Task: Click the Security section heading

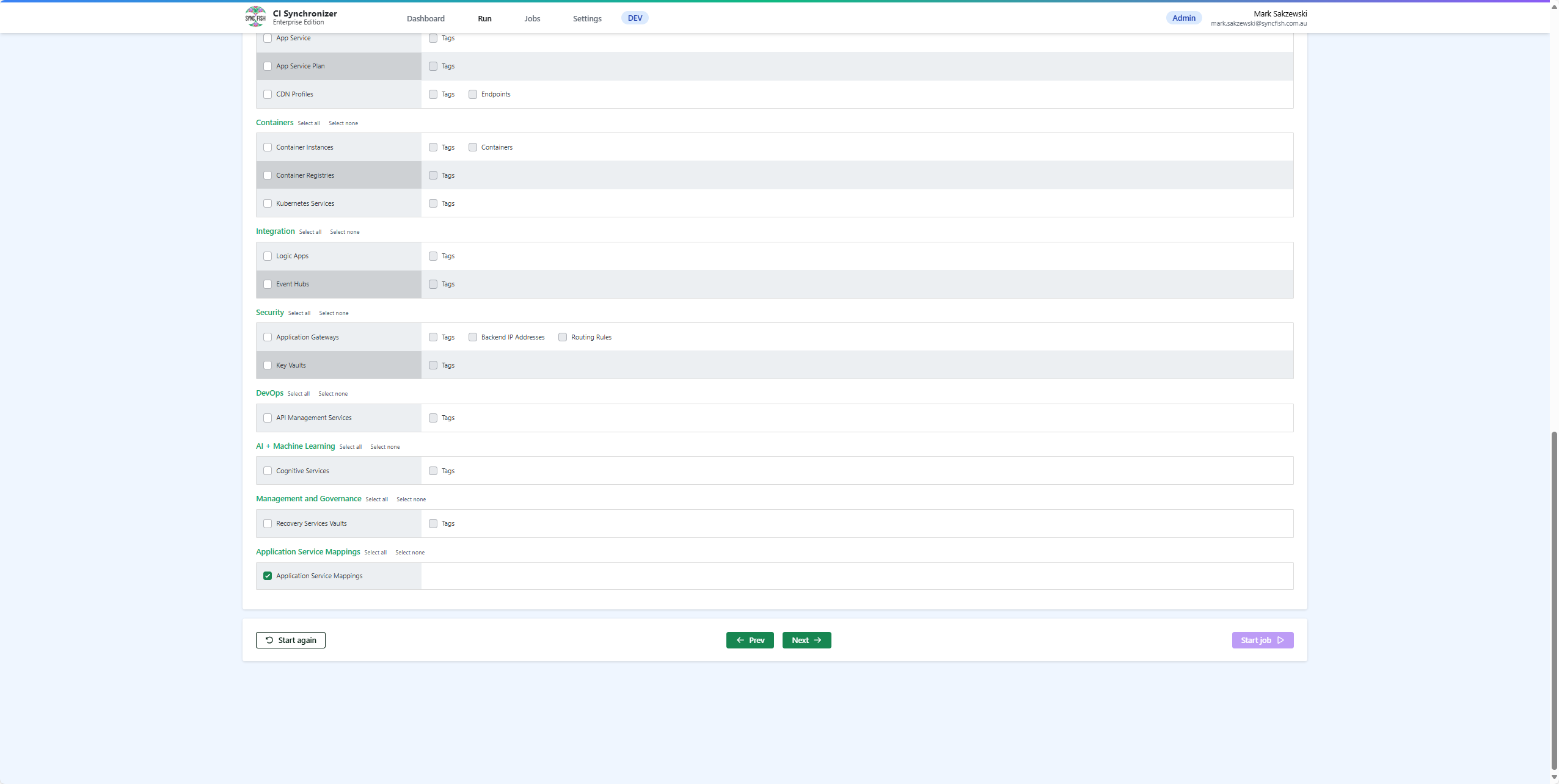Action: click(x=269, y=313)
